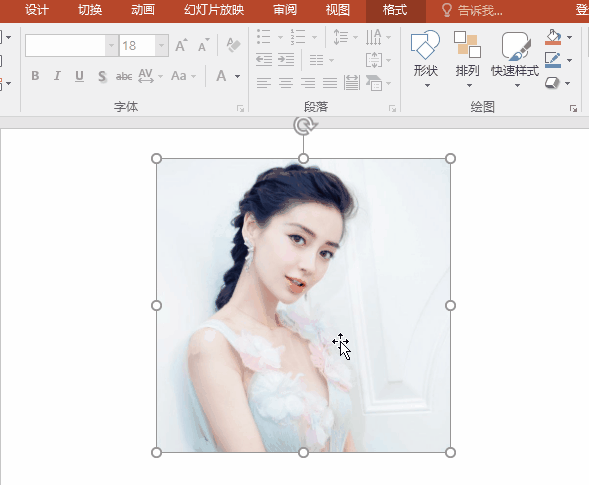Screen dimensions: 589x485
Task: Click the center align text icon
Action: 286,83
